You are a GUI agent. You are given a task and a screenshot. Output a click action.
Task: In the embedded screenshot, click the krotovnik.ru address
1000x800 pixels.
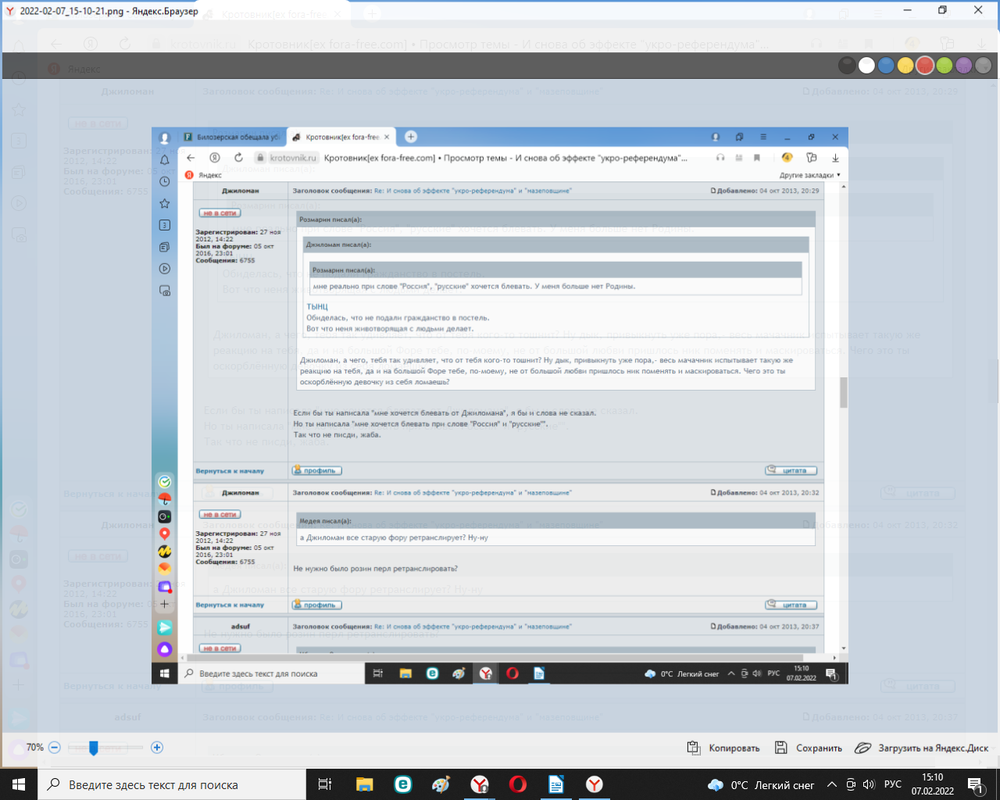[x=293, y=158]
